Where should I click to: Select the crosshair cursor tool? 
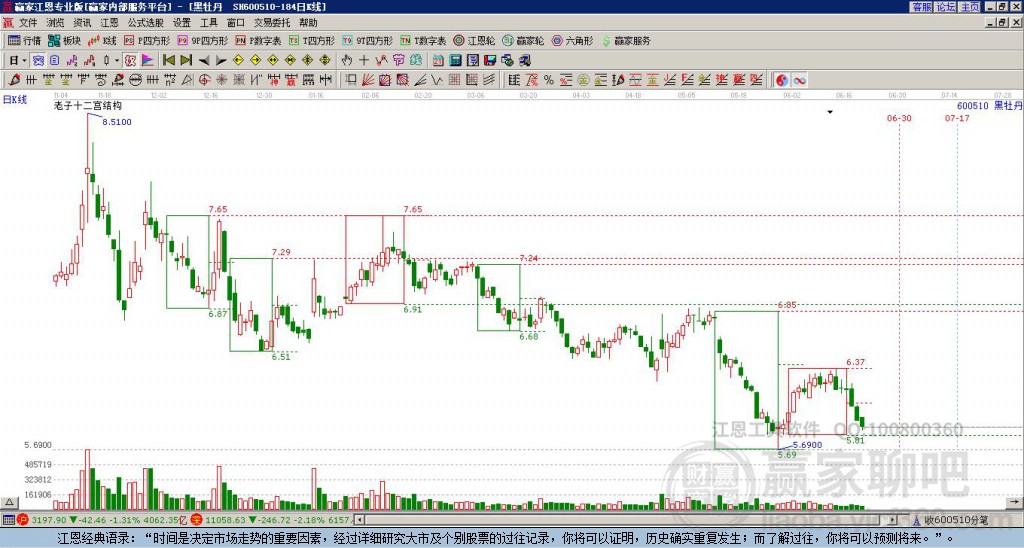tap(364, 61)
